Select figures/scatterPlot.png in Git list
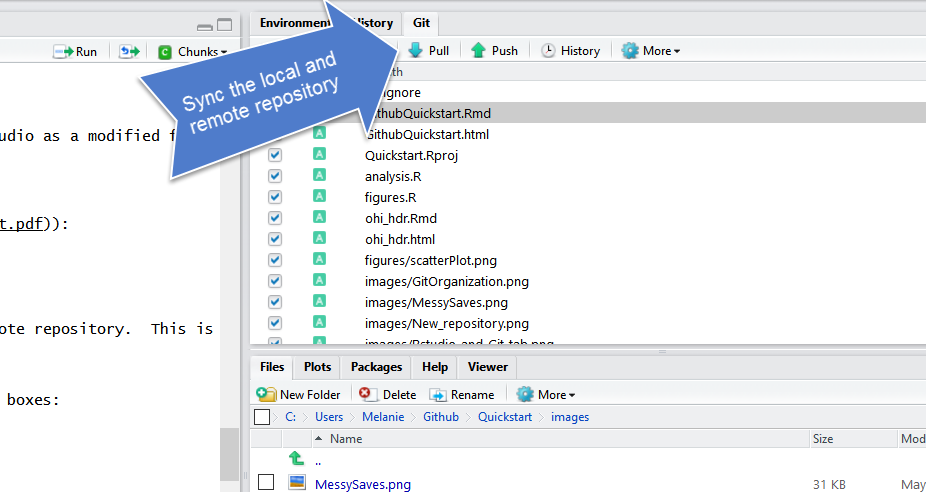The width and height of the screenshot is (926, 492). 431,260
